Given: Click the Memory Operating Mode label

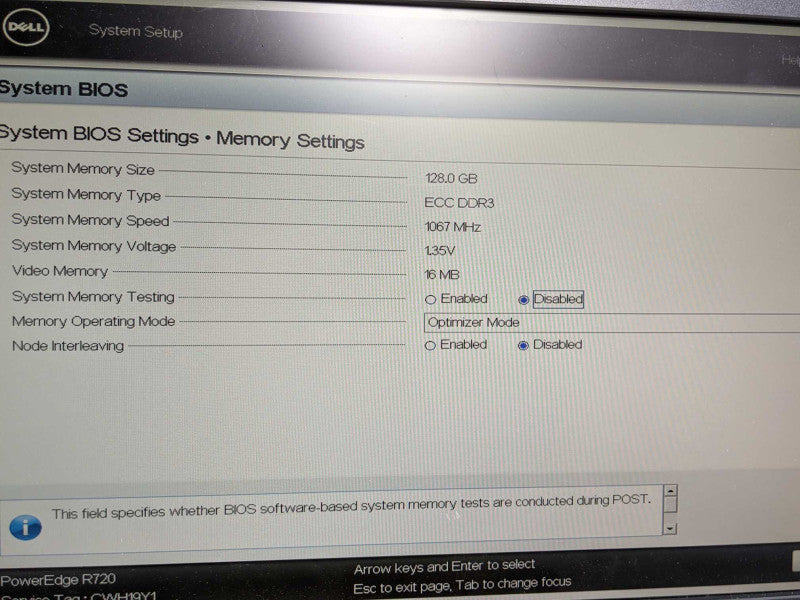Looking at the screenshot, I should tap(94, 321).
